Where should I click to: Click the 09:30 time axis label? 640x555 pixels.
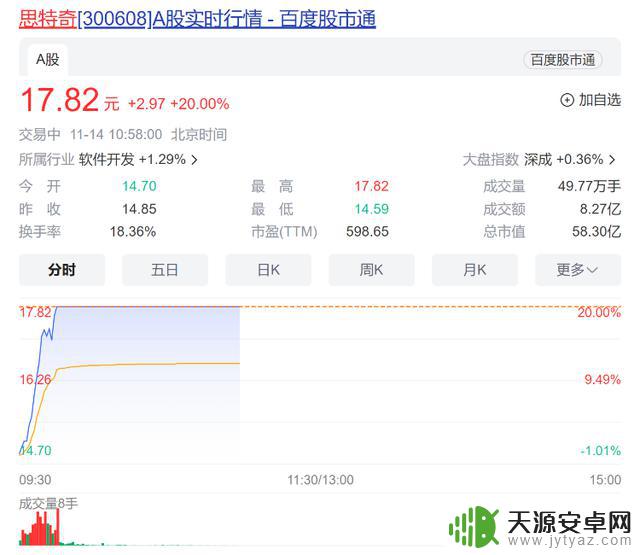pyautogui.click(x=35, y=480)
